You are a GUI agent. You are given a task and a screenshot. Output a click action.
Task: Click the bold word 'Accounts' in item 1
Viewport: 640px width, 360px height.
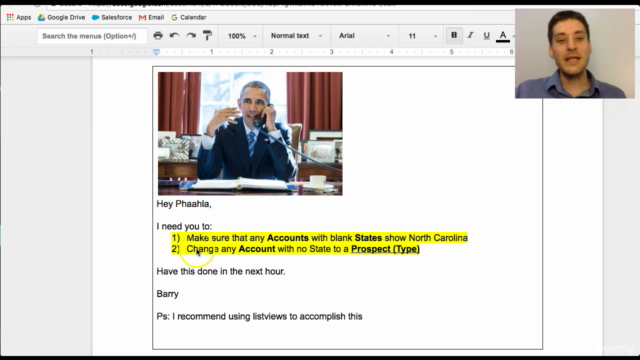(288, 238)
